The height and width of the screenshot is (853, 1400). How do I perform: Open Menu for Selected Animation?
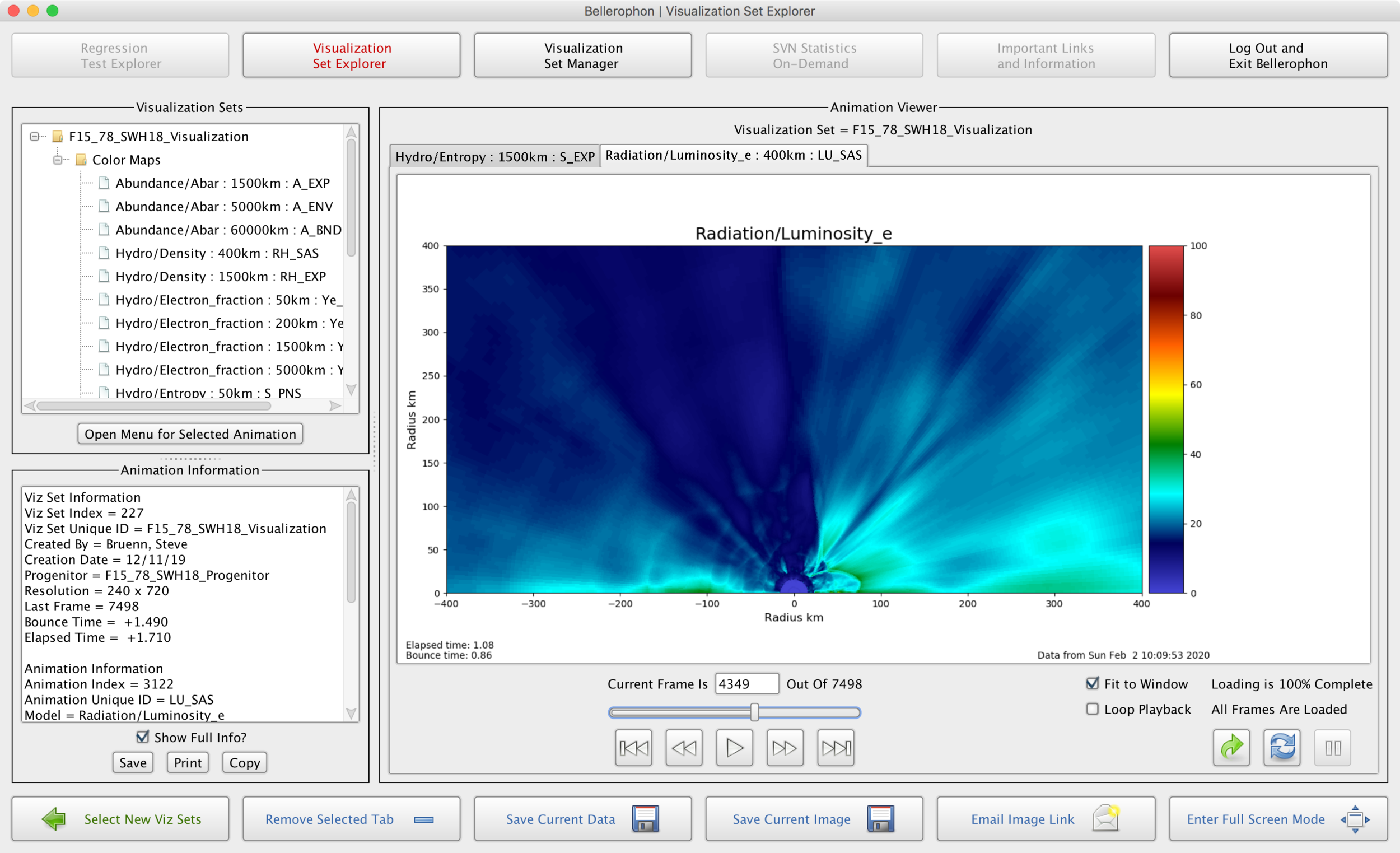pos(190,434)
